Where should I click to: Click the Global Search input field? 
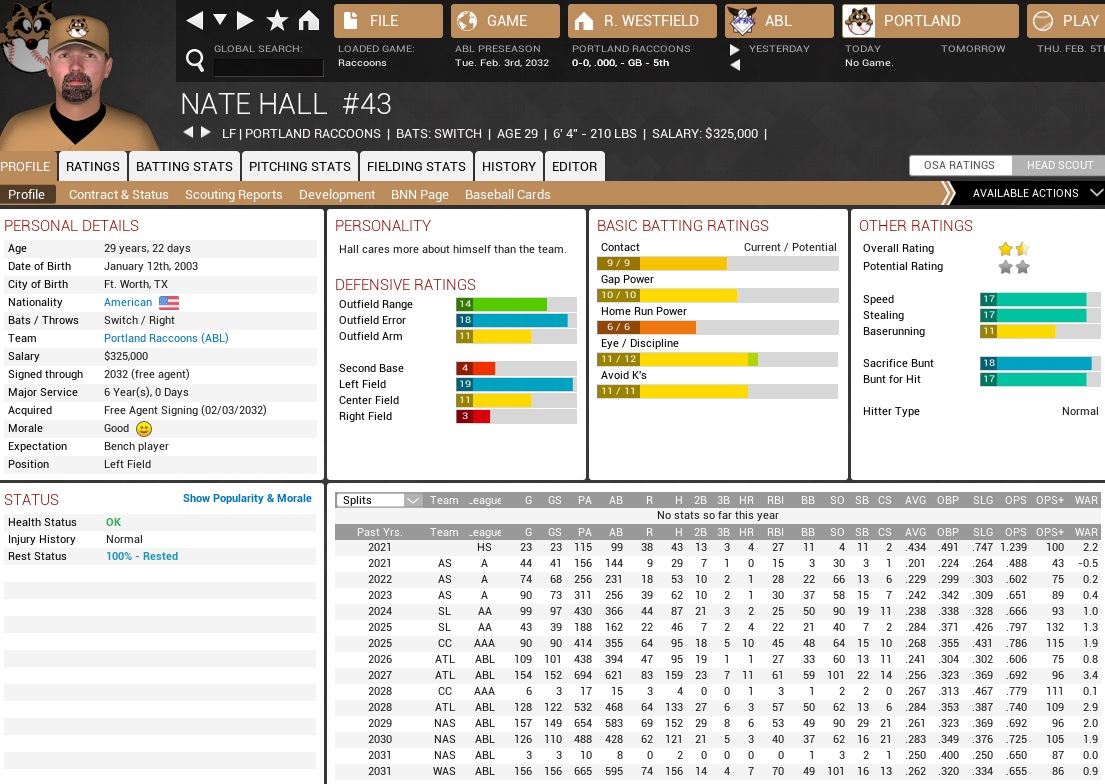(268, 67)
